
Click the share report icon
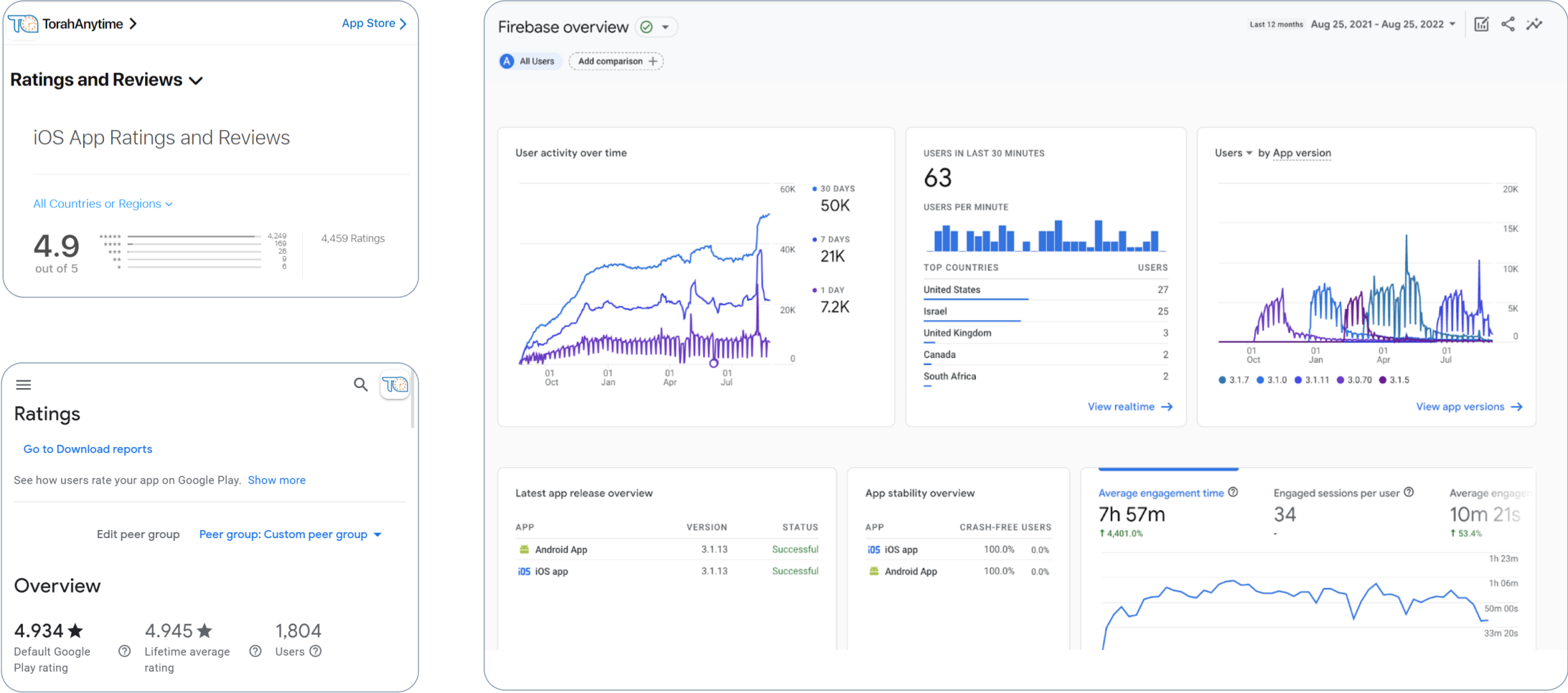[1508, 24]
